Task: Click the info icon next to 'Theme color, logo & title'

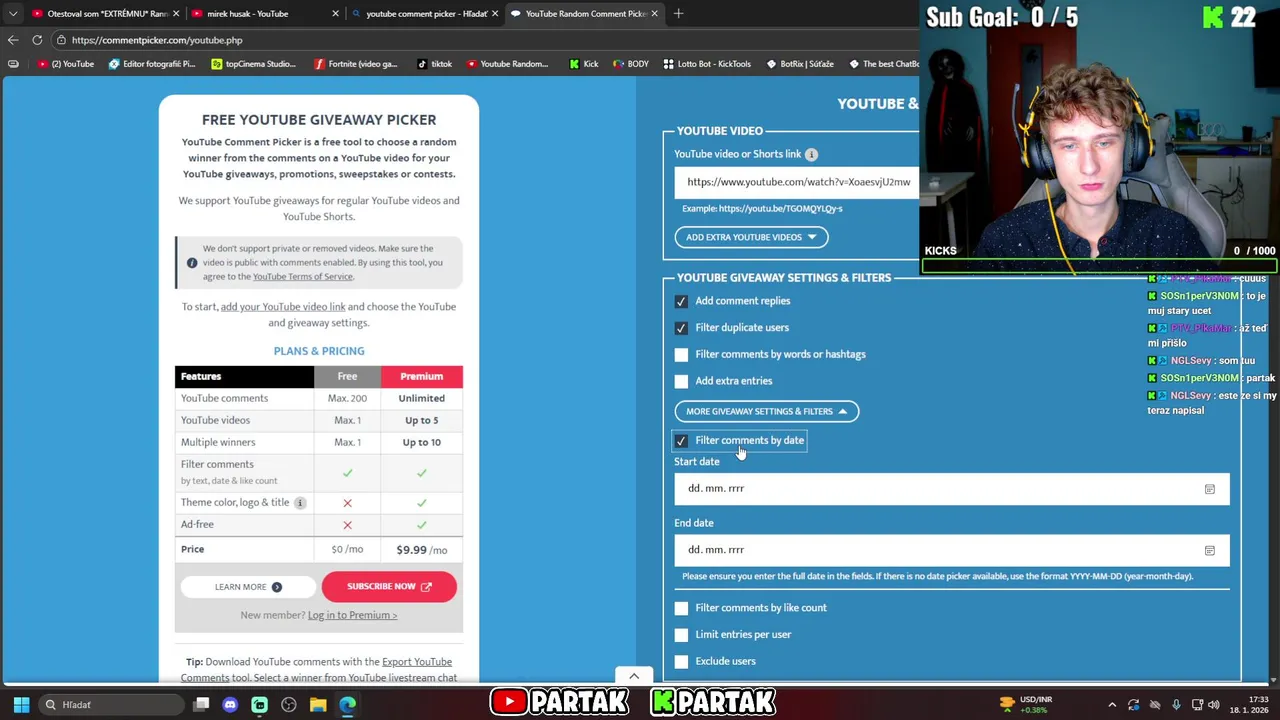Action: click(x=299, y=503)
